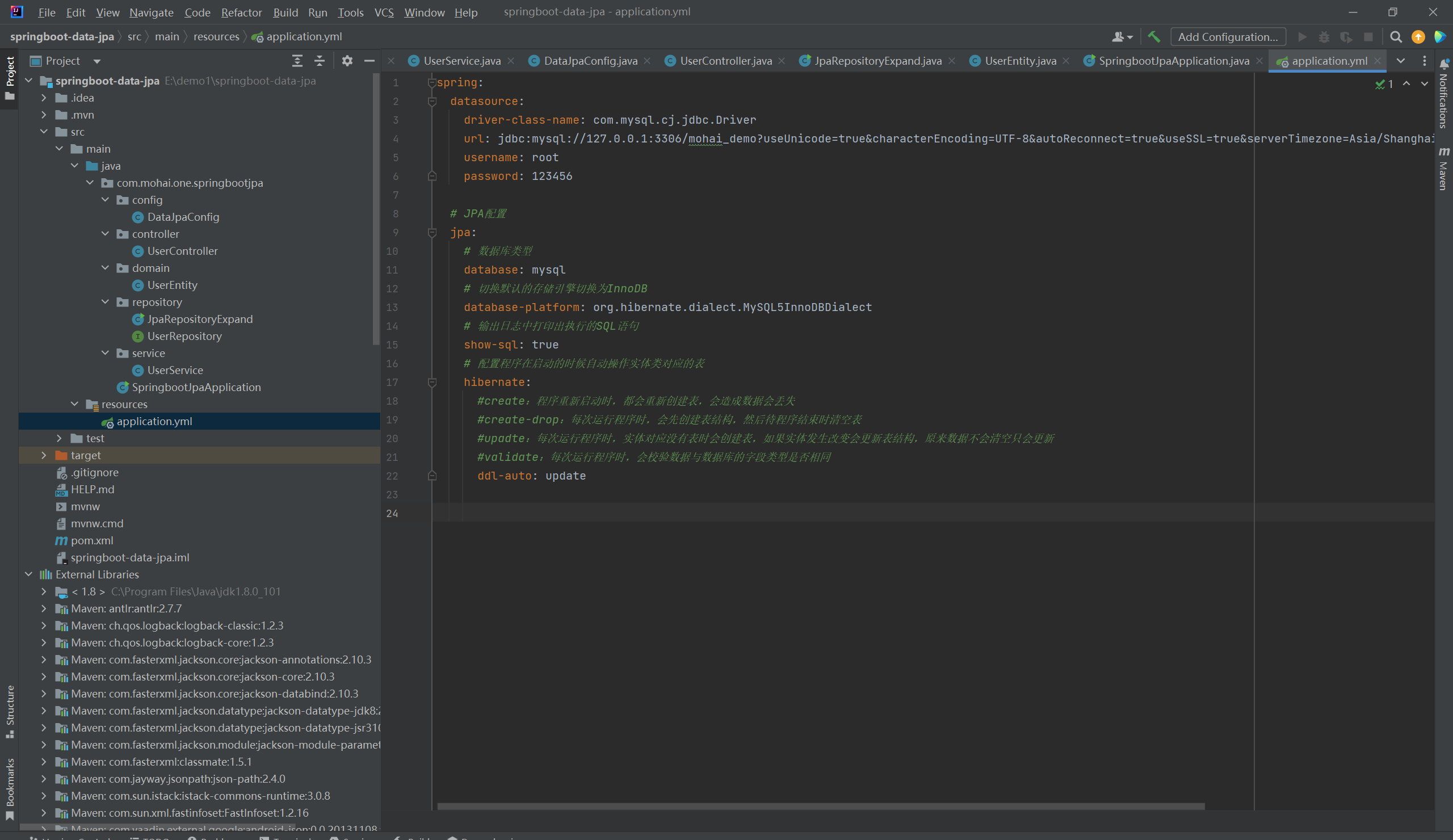
Task: Click resources in breadcrumb path
Action: [216, 37]
